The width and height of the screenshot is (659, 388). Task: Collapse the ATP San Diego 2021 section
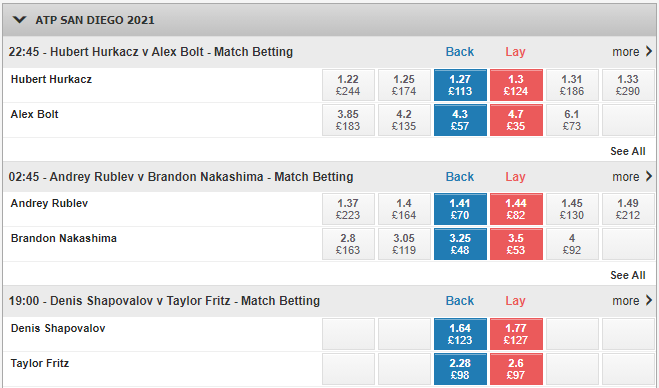[20, 20]
